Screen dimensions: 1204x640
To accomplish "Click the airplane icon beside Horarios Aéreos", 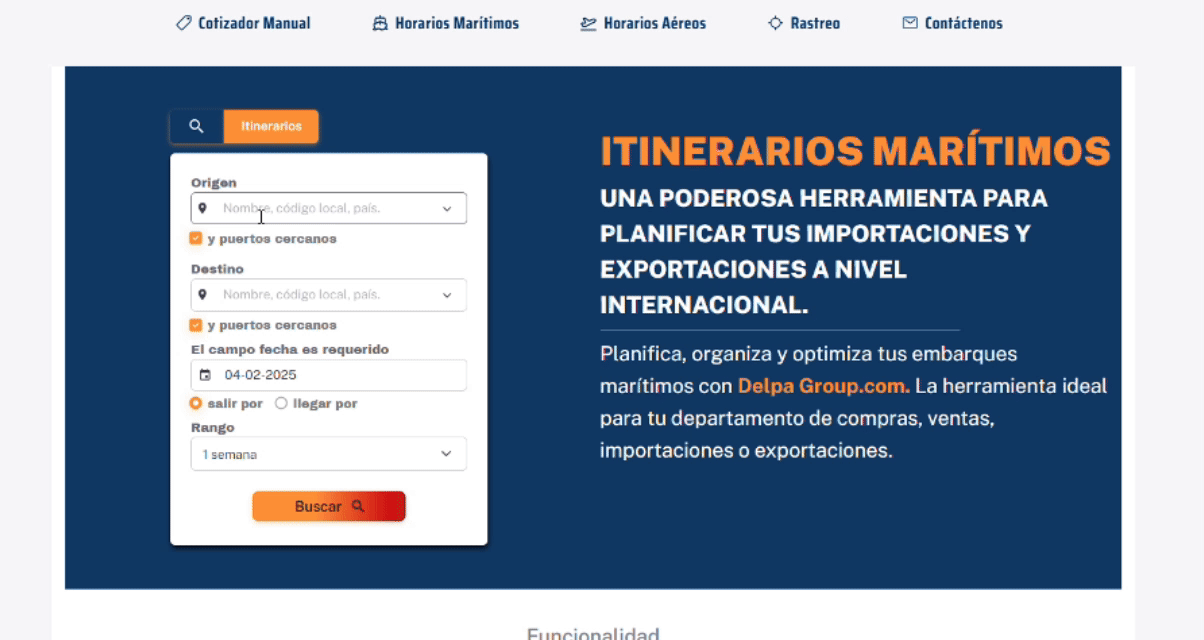I will (x=588, y=23).
